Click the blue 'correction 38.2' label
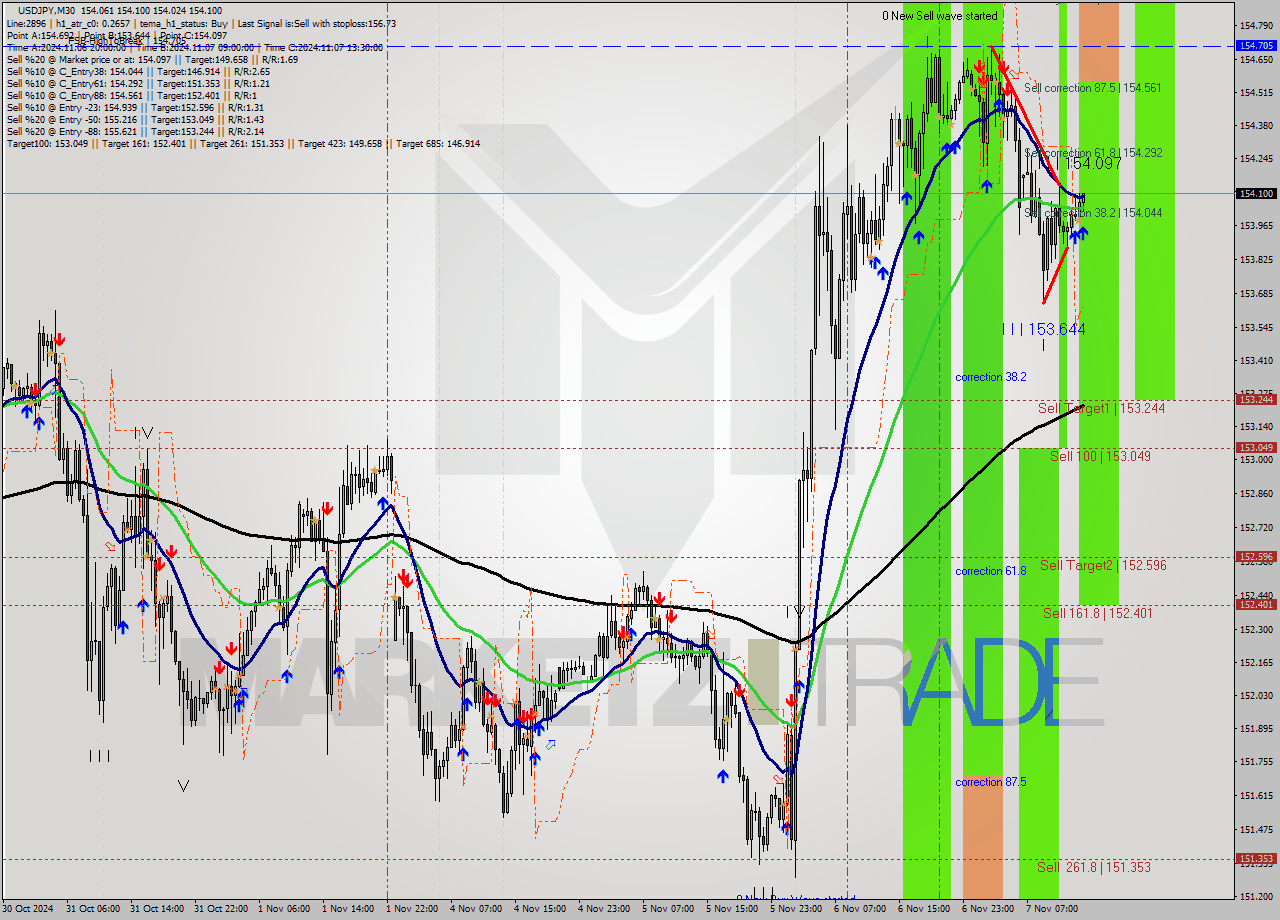1280x920 pixels. (990, 377)
